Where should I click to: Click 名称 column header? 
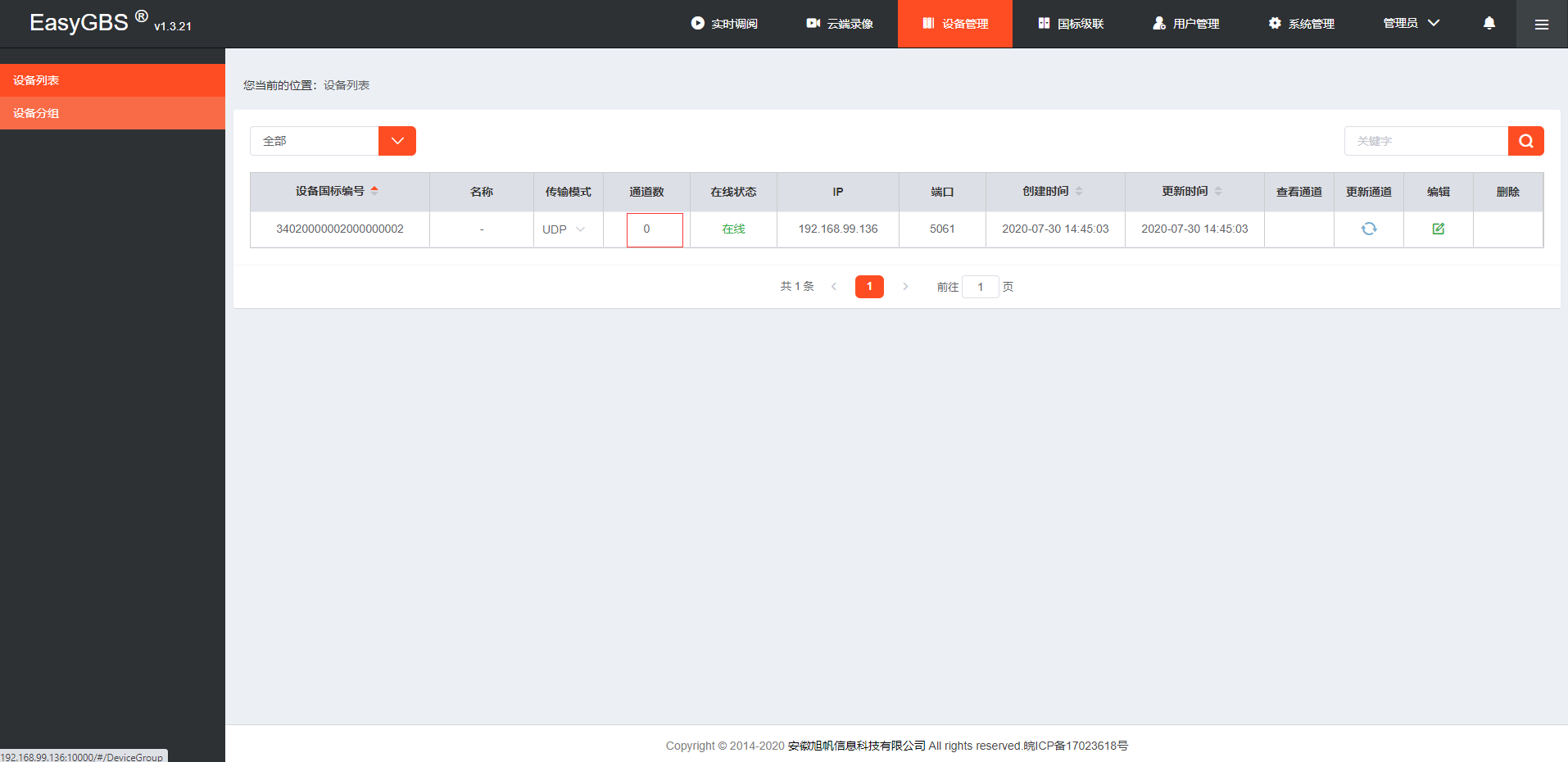click(482, 192)
